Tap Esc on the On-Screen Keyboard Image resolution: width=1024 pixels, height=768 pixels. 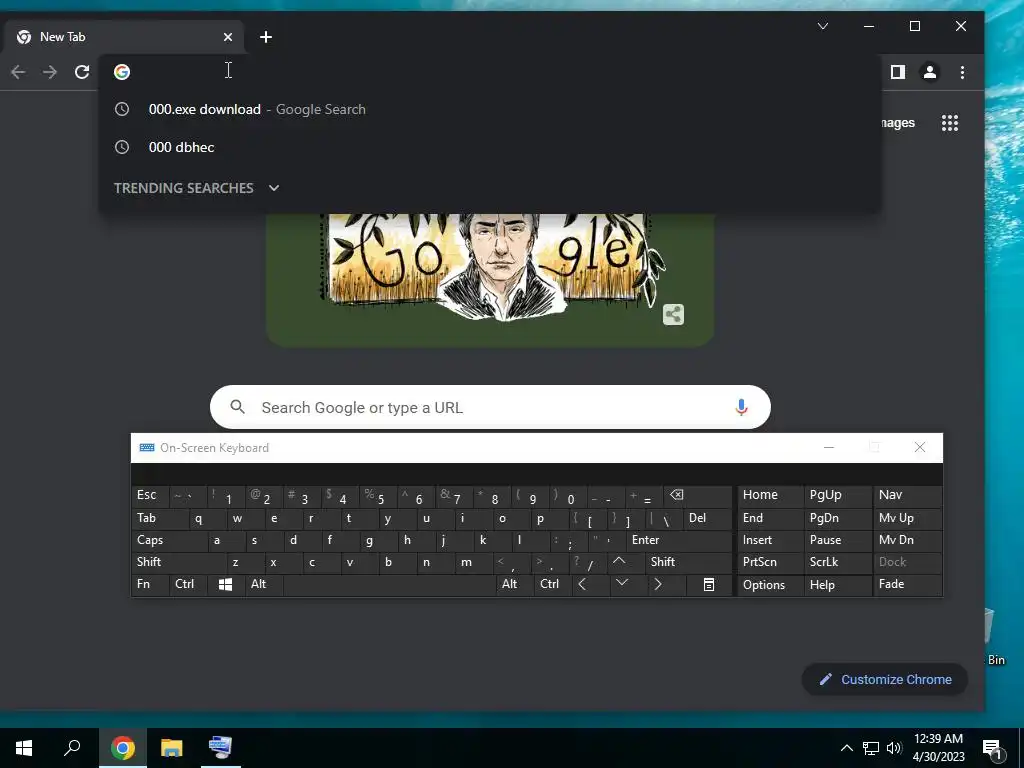point(150,496)
